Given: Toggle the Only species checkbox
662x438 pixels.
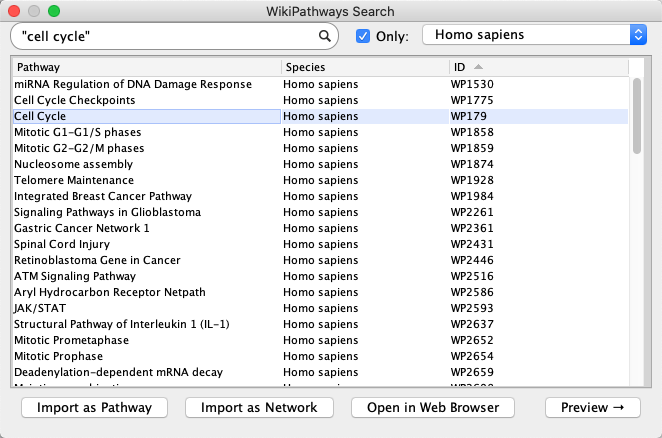Looking at the screenshot, I should click(363, 36).
